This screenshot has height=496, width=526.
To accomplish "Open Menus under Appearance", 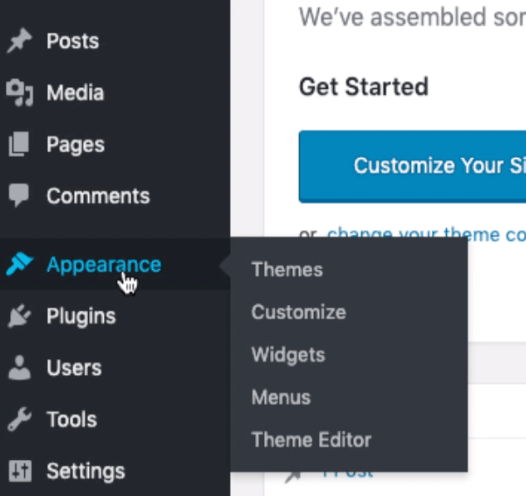I will click(x=281, y=397).
